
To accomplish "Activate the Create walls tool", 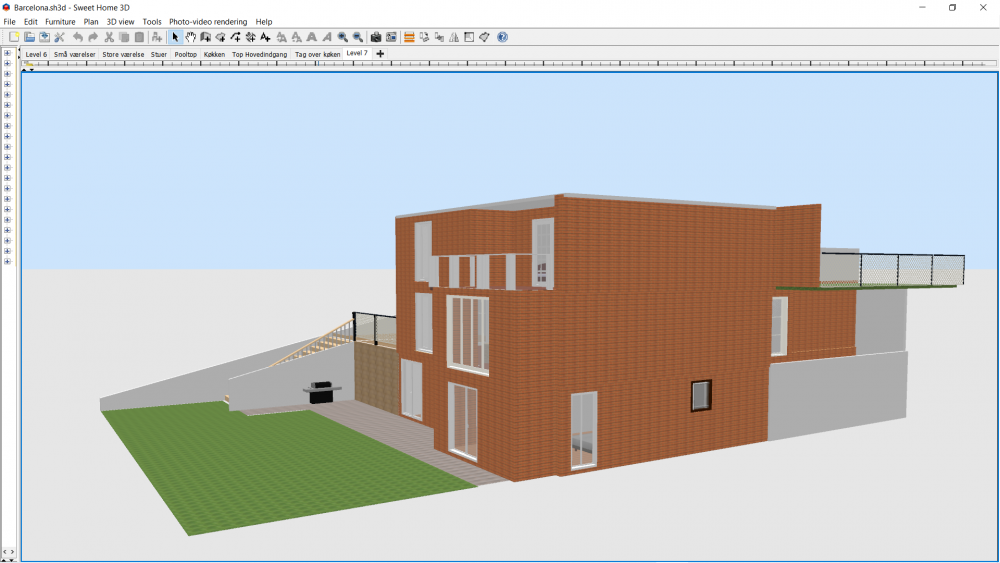I will coord(205,37).
